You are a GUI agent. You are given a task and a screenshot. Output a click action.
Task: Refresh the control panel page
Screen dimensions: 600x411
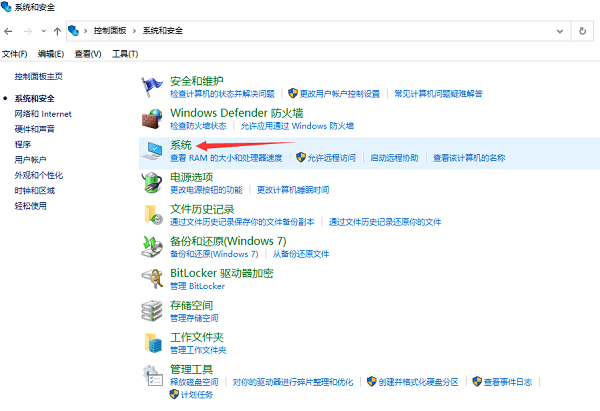[582, 31]
